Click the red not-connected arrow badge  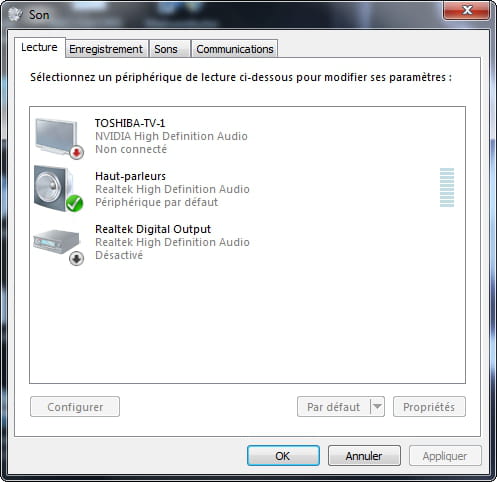pyautogui.click(x=77, y=152)
